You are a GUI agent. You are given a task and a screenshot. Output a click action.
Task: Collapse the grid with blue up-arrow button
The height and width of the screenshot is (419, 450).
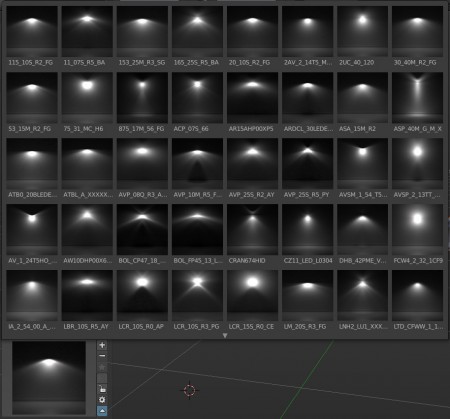(x=102, y=411)
